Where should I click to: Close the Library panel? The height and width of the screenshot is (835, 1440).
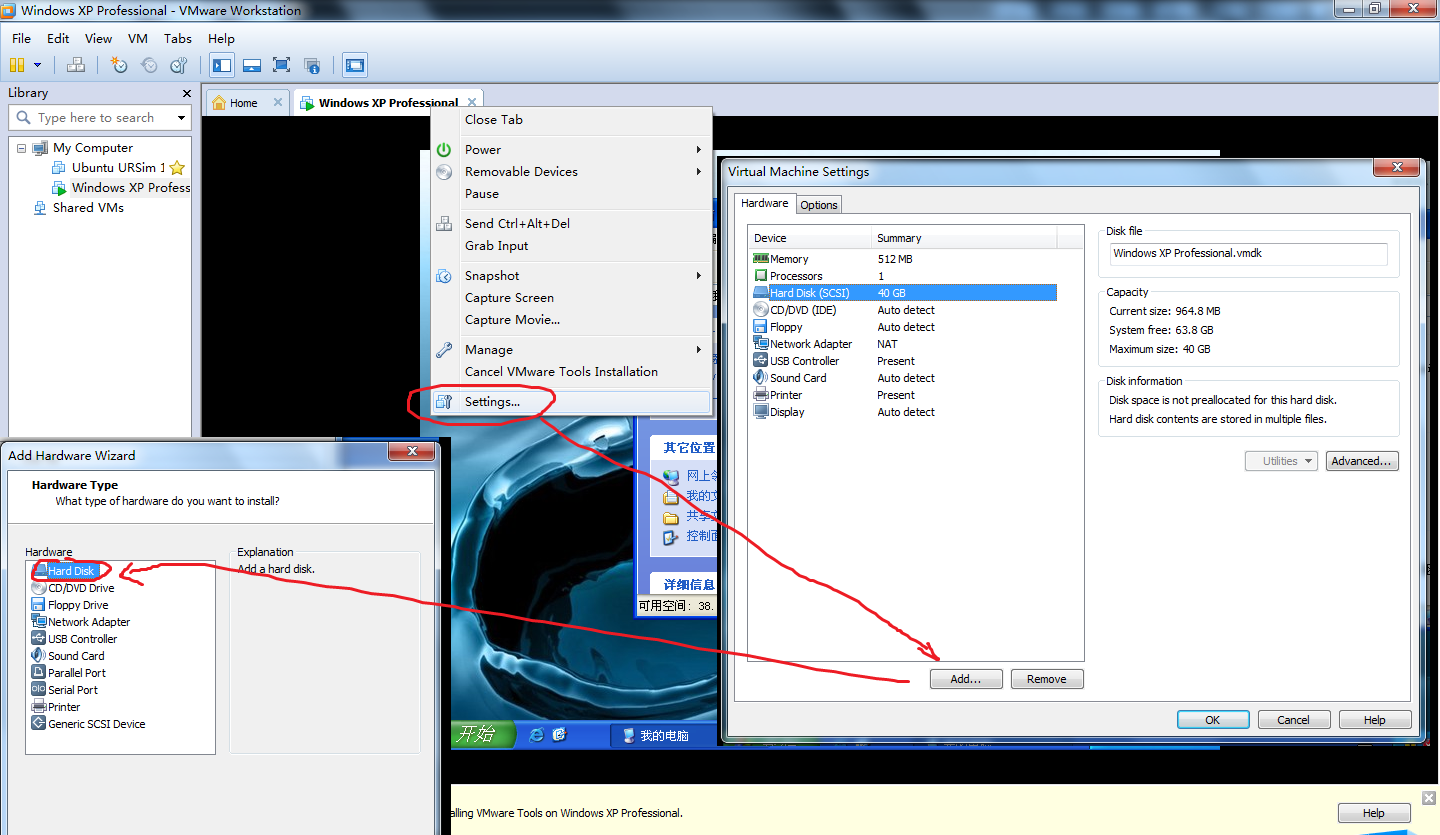(x=187, y=93)
